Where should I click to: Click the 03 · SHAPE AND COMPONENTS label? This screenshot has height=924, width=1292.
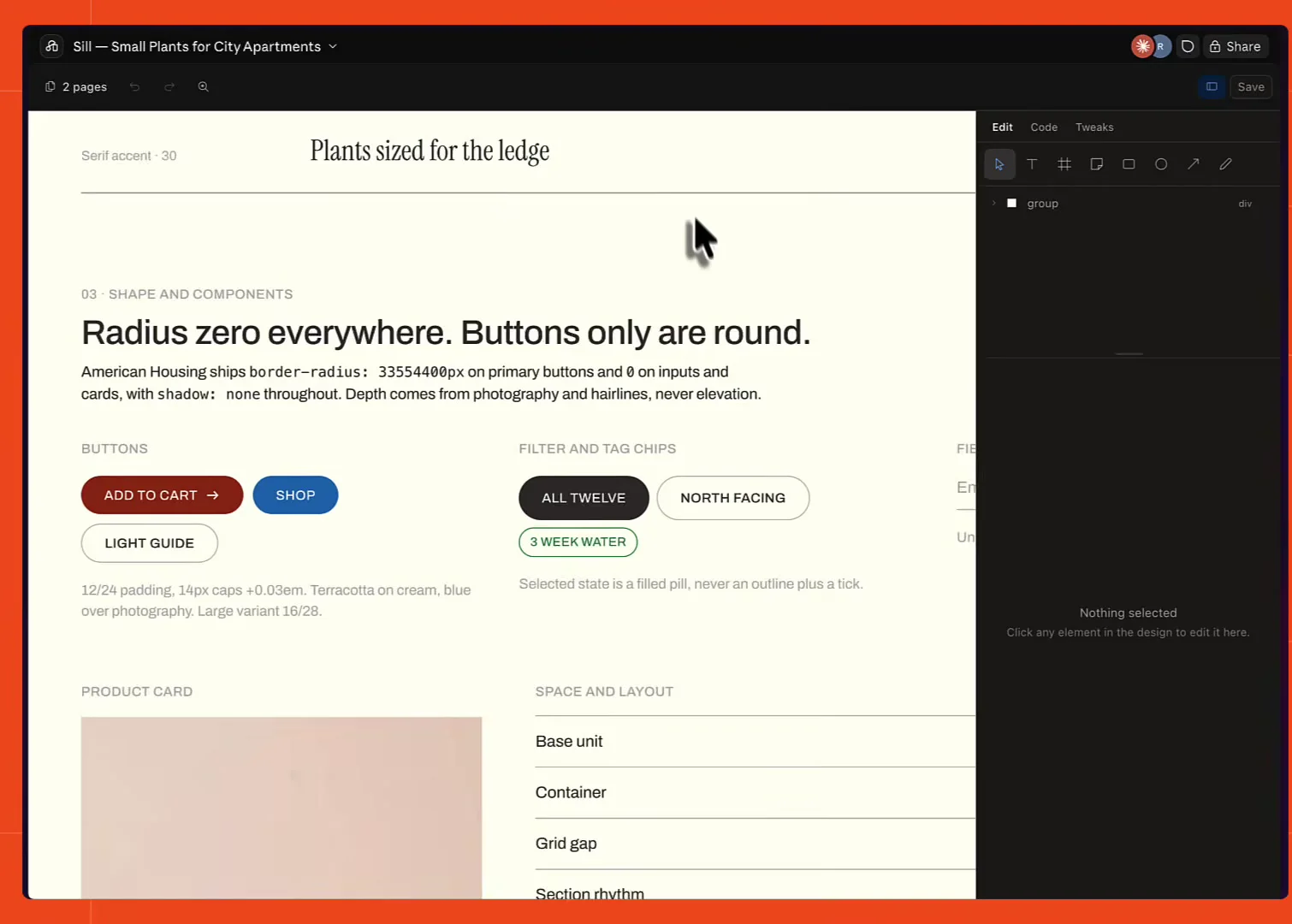coord(187,294)
